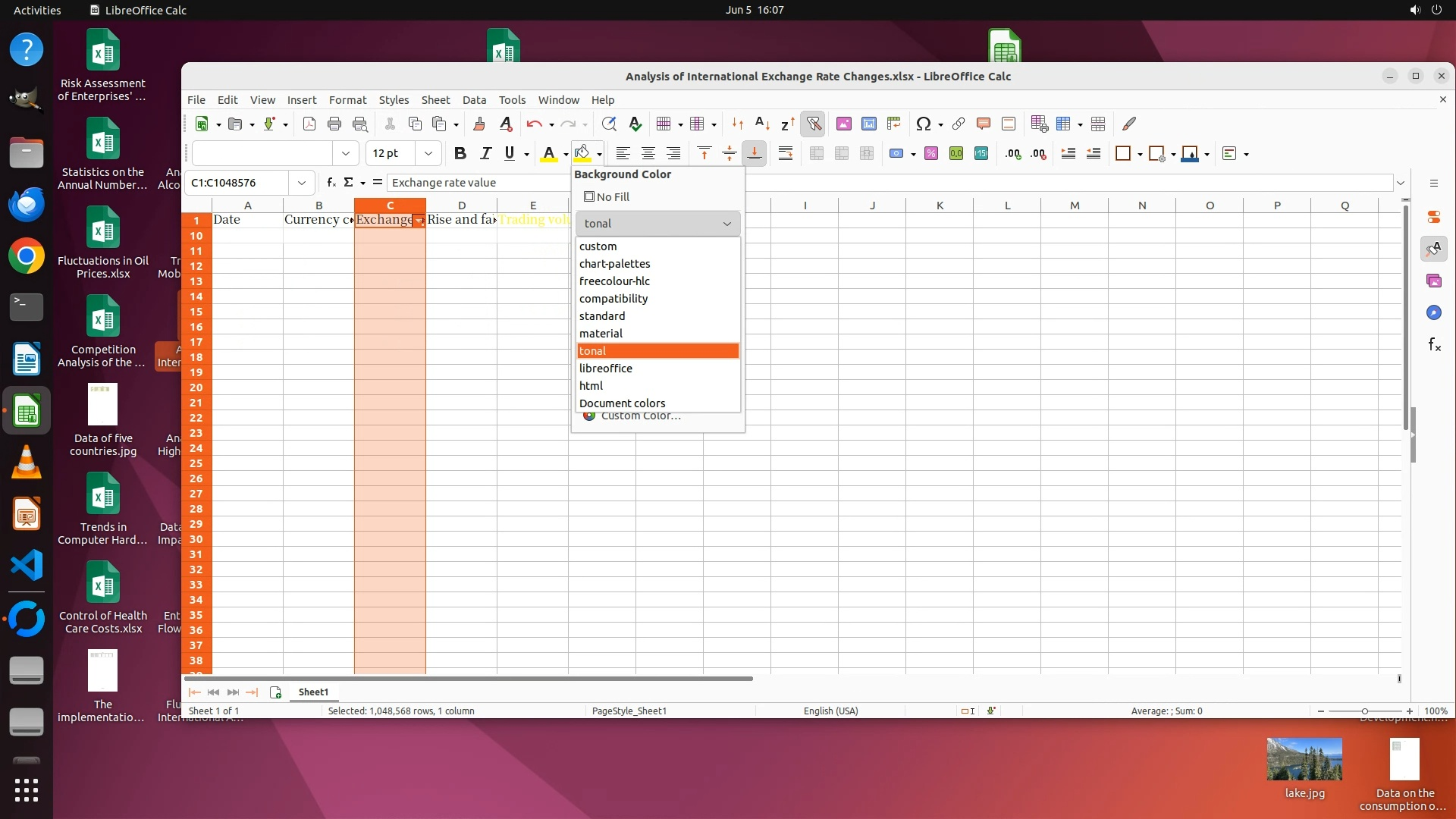Toggle the AutoFilter button
The height and width of the screenshot is (819, 1456).
click(x=814, y=124)
